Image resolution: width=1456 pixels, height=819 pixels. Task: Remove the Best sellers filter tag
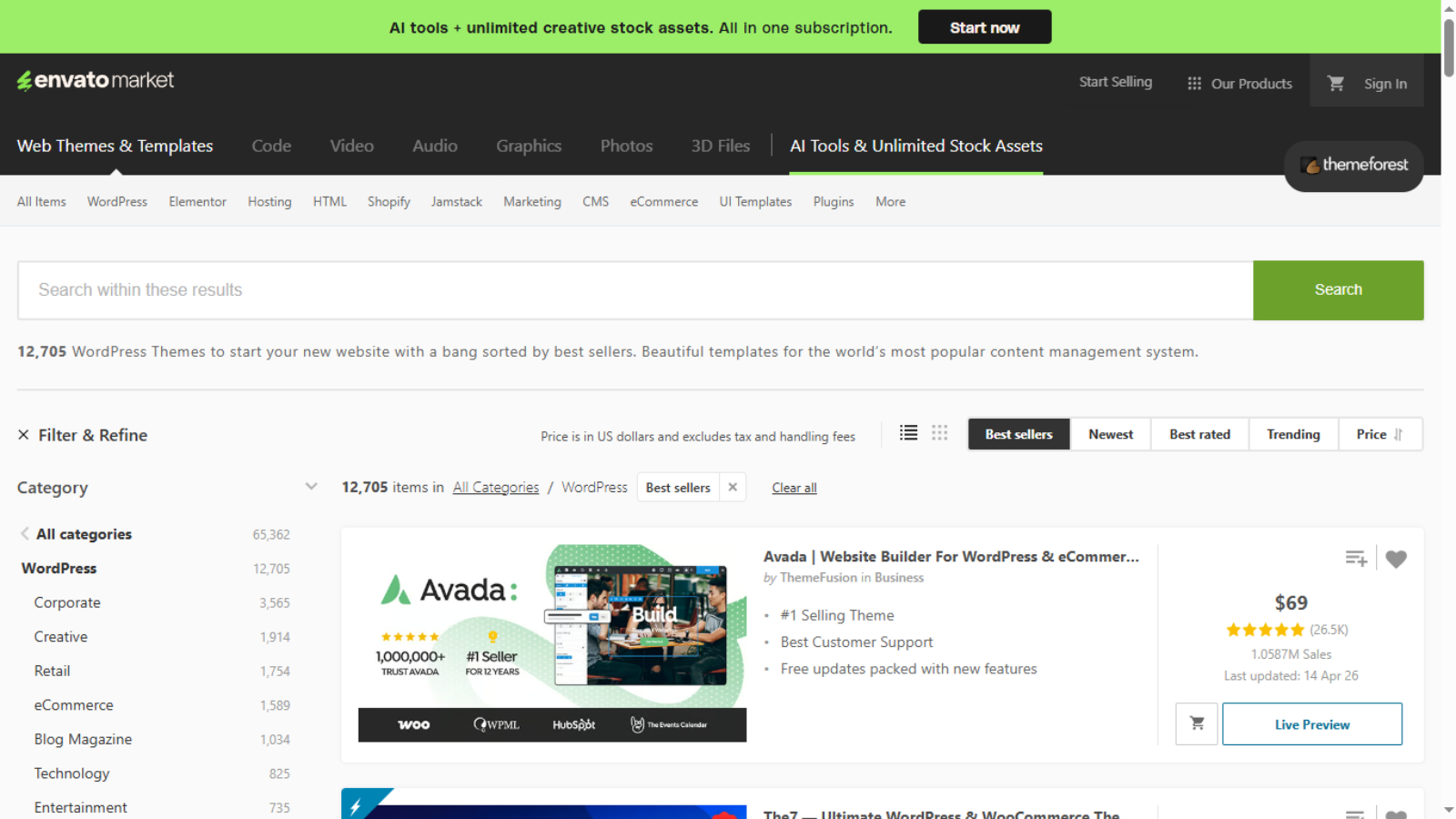coord(733,488)
